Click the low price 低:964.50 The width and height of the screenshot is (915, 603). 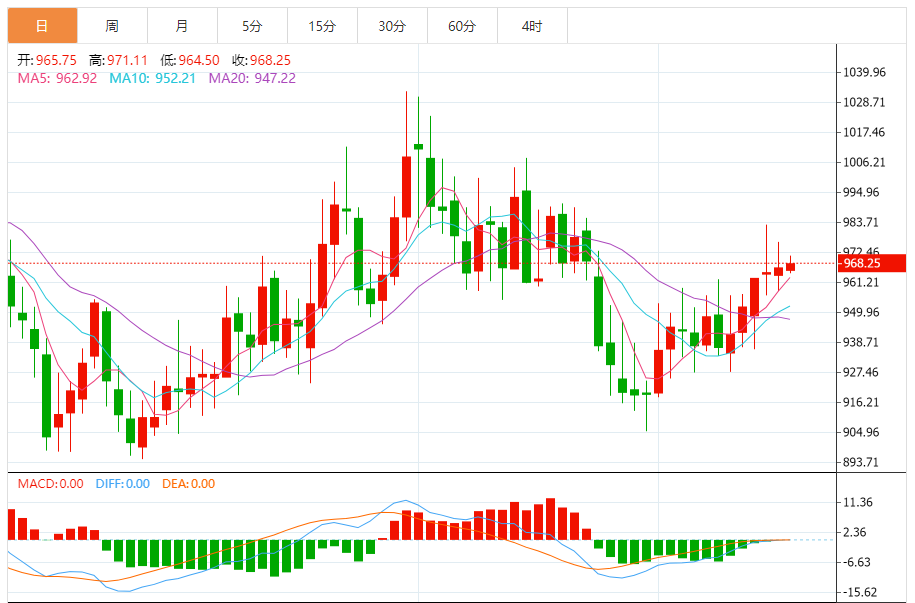click(190, 60)
